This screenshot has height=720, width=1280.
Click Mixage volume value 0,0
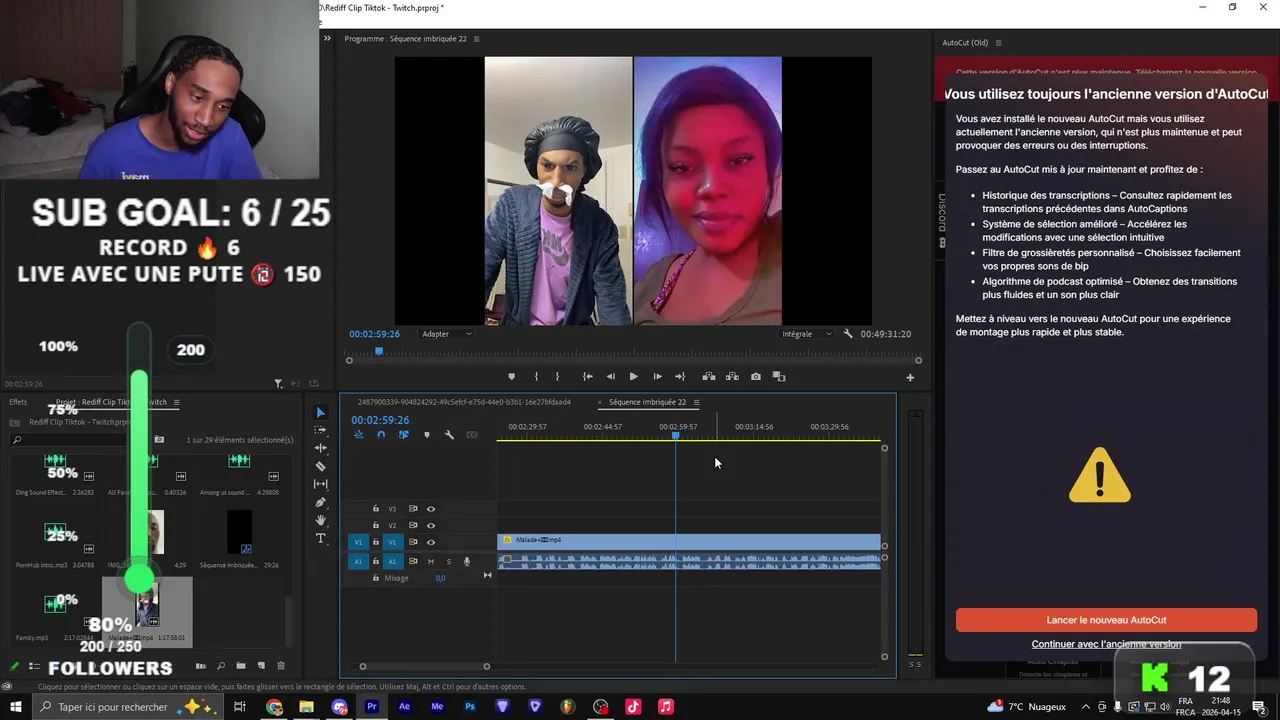[x=440, y=578]
